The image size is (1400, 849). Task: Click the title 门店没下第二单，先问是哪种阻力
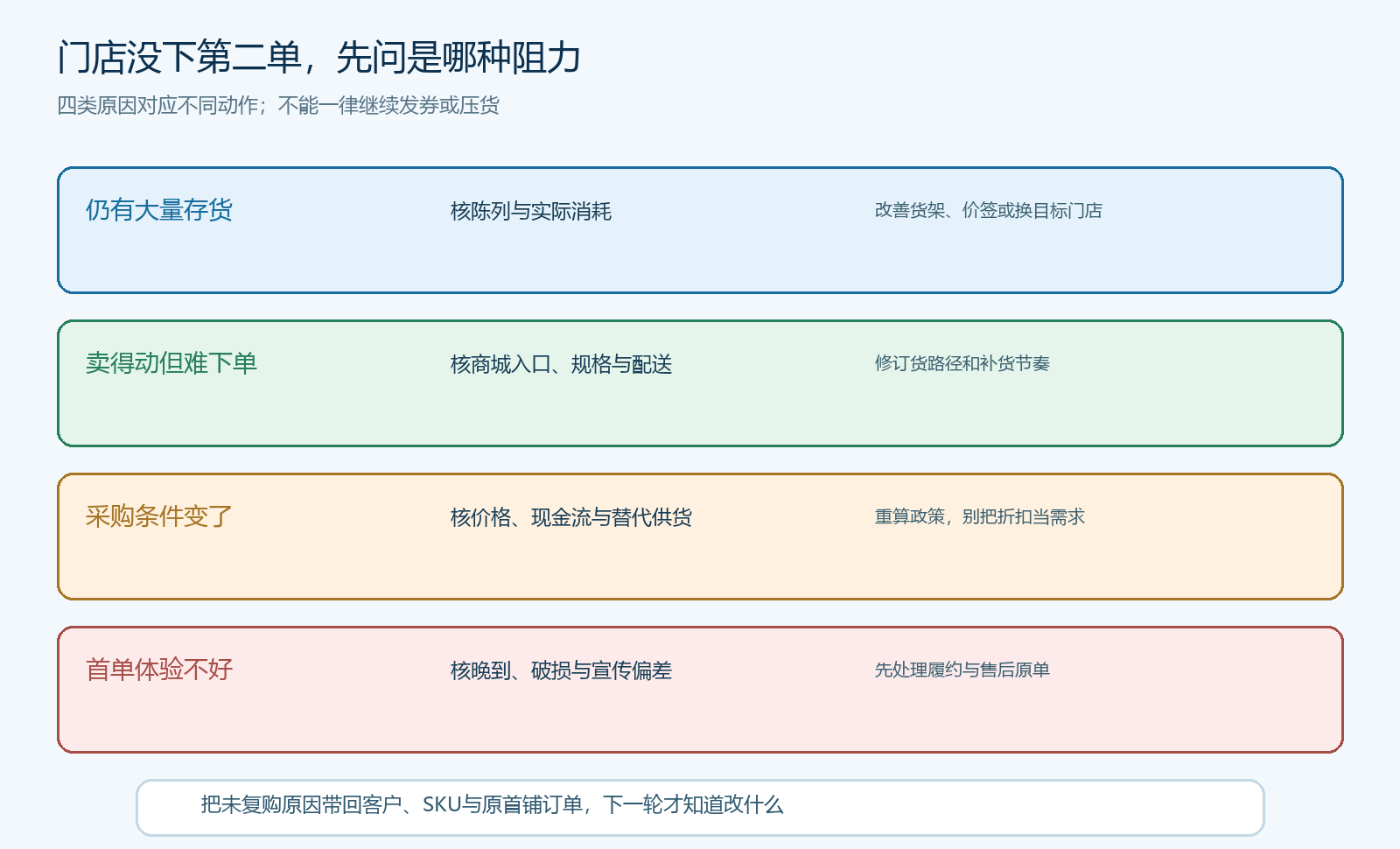319,58
